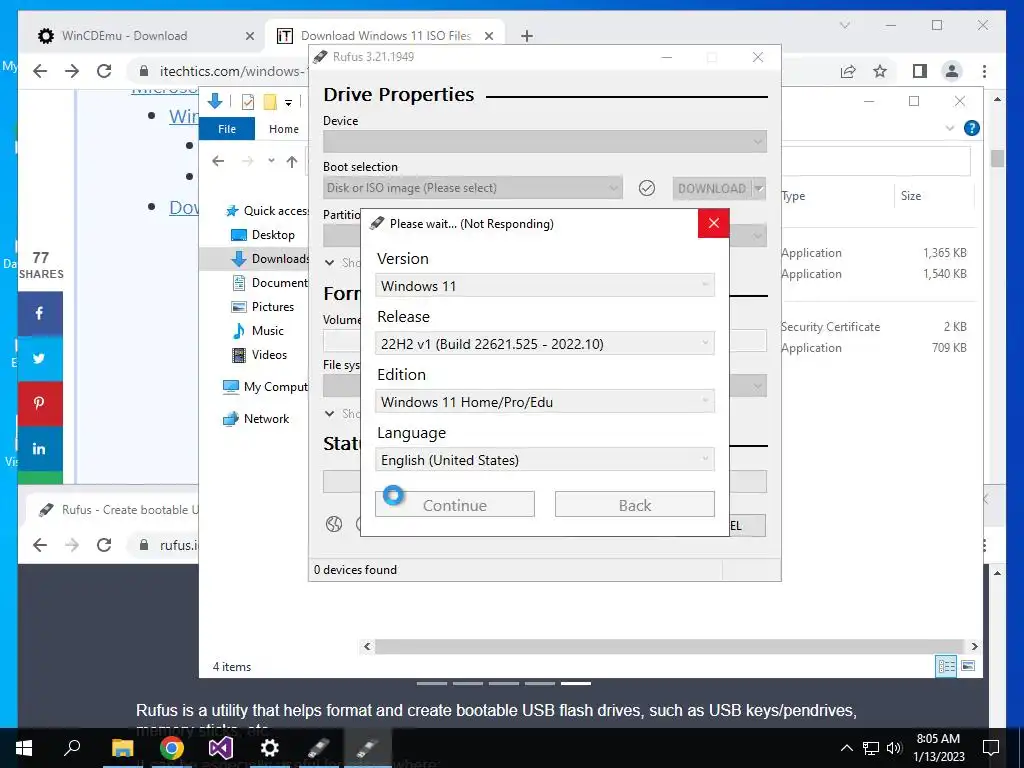Click the checkmark hash icon in Rufus
This screenshot has width=1024, height=768.
tap(647, 188)
